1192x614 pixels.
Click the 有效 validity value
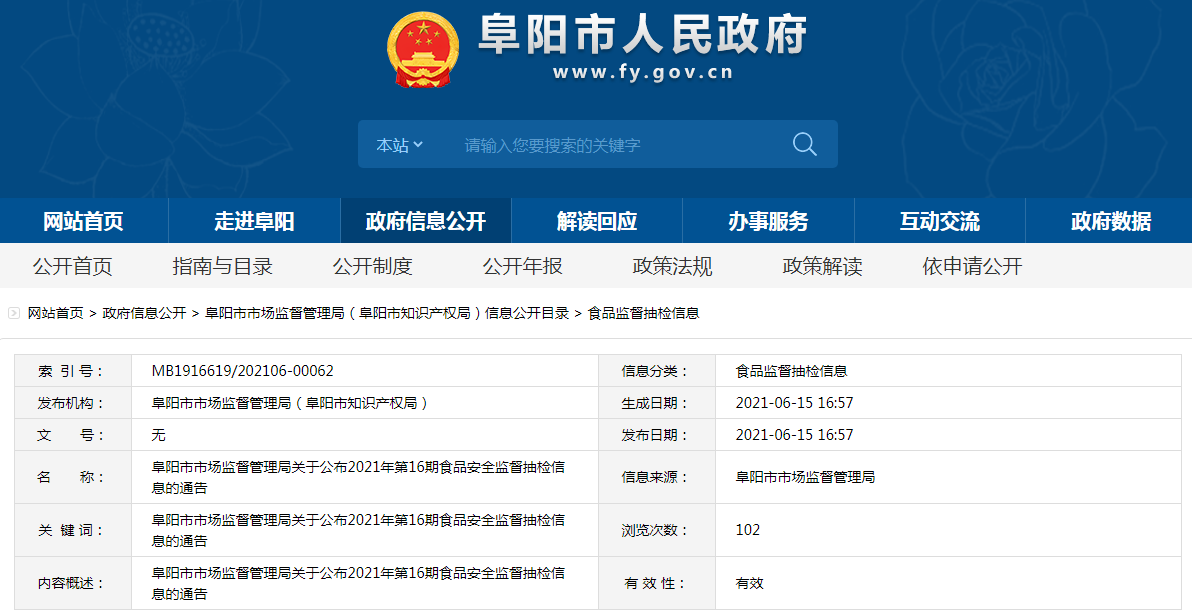[x=749, y=584]
